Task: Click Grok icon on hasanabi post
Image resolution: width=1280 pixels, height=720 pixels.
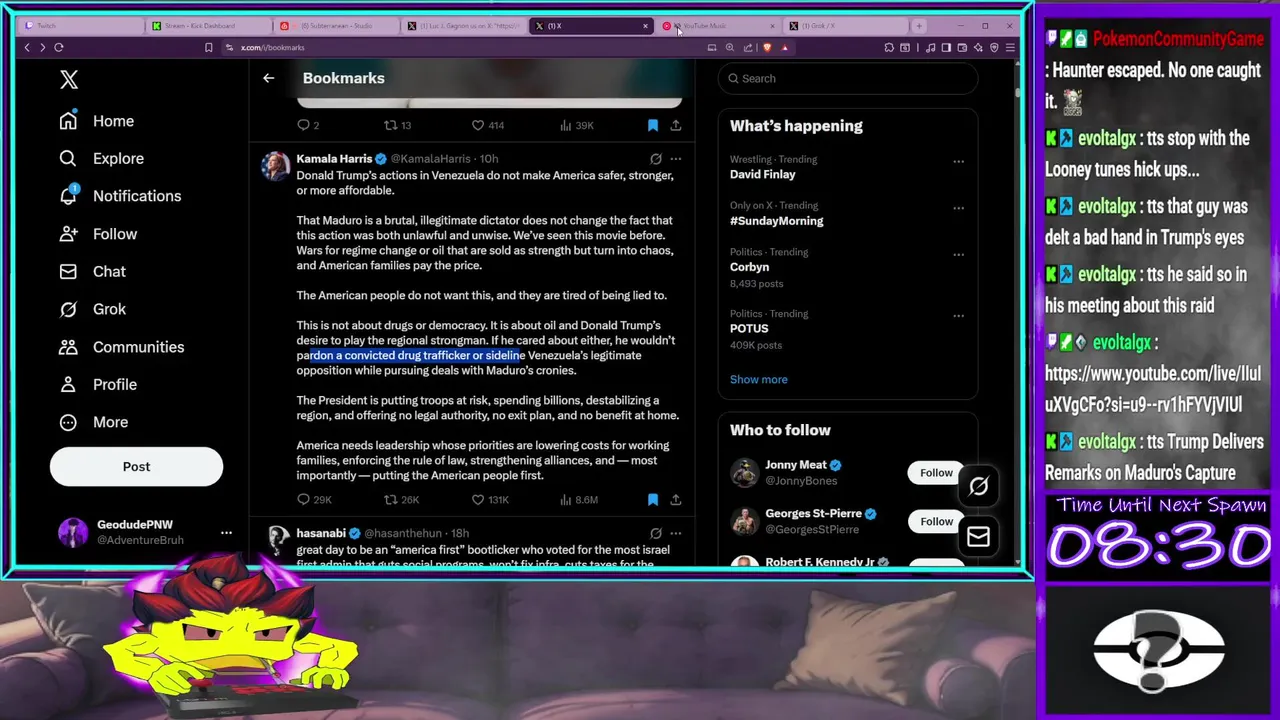Action: pyautogui.click(x=655, y=534)
